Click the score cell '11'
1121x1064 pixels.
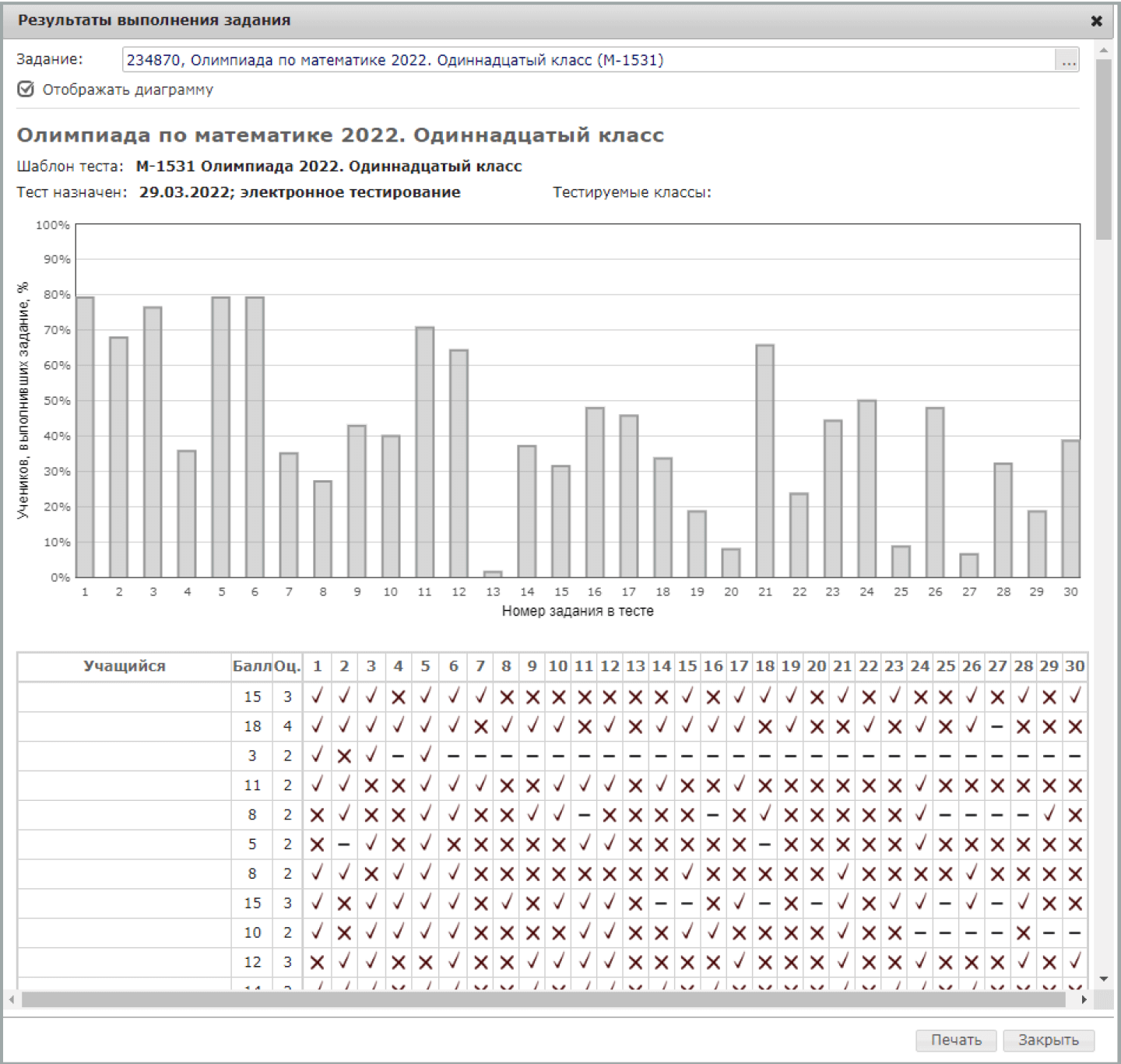(x=252, y=785)
